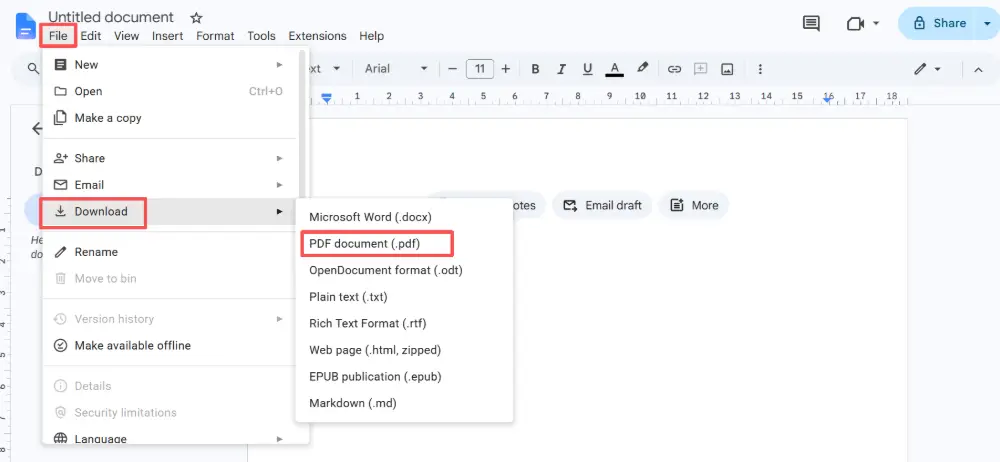
Task: Toggle italic formatting
Action: pyautogui.click(x=561, y=69)
